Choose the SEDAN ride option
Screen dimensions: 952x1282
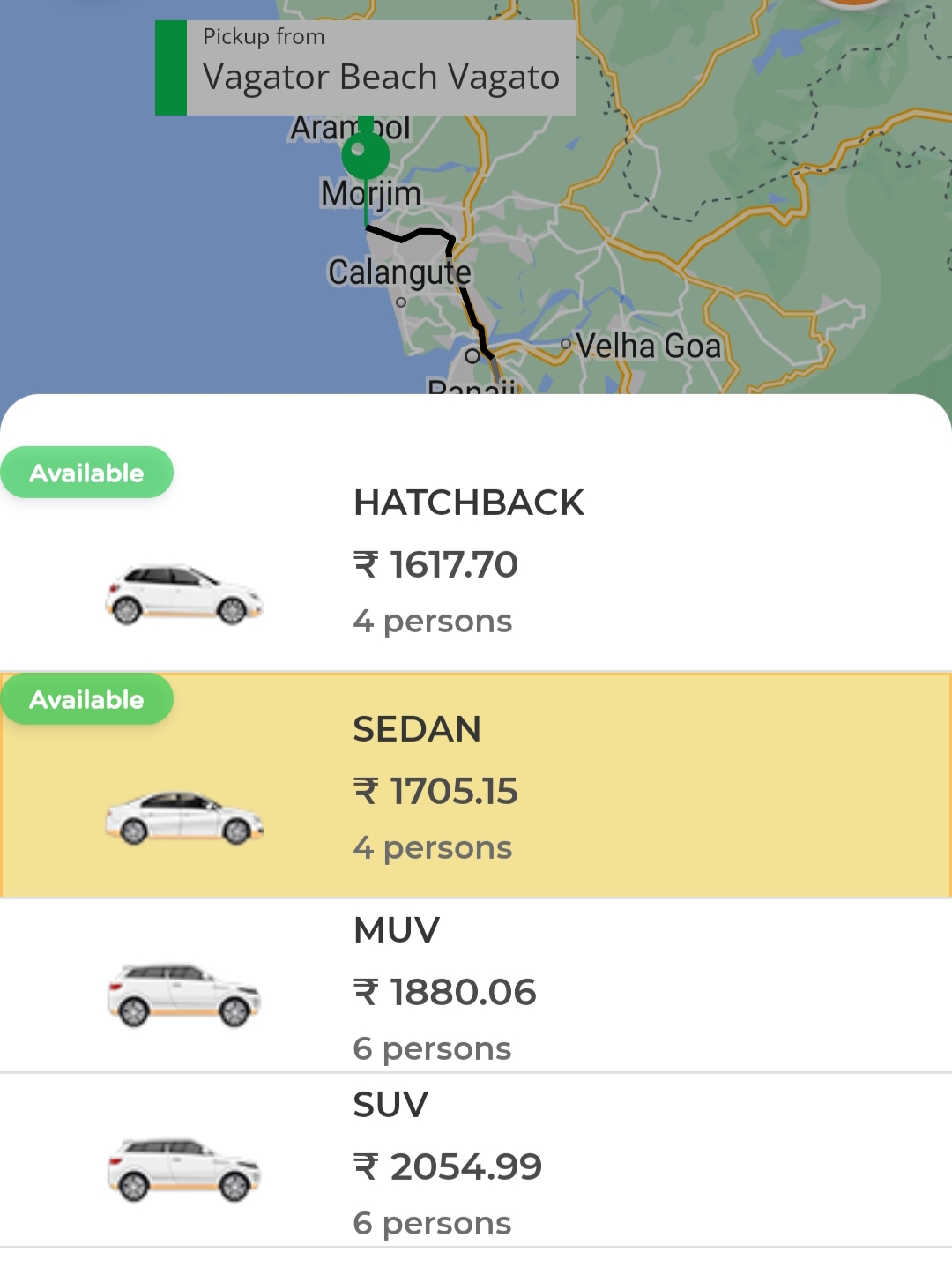(476, 785)
